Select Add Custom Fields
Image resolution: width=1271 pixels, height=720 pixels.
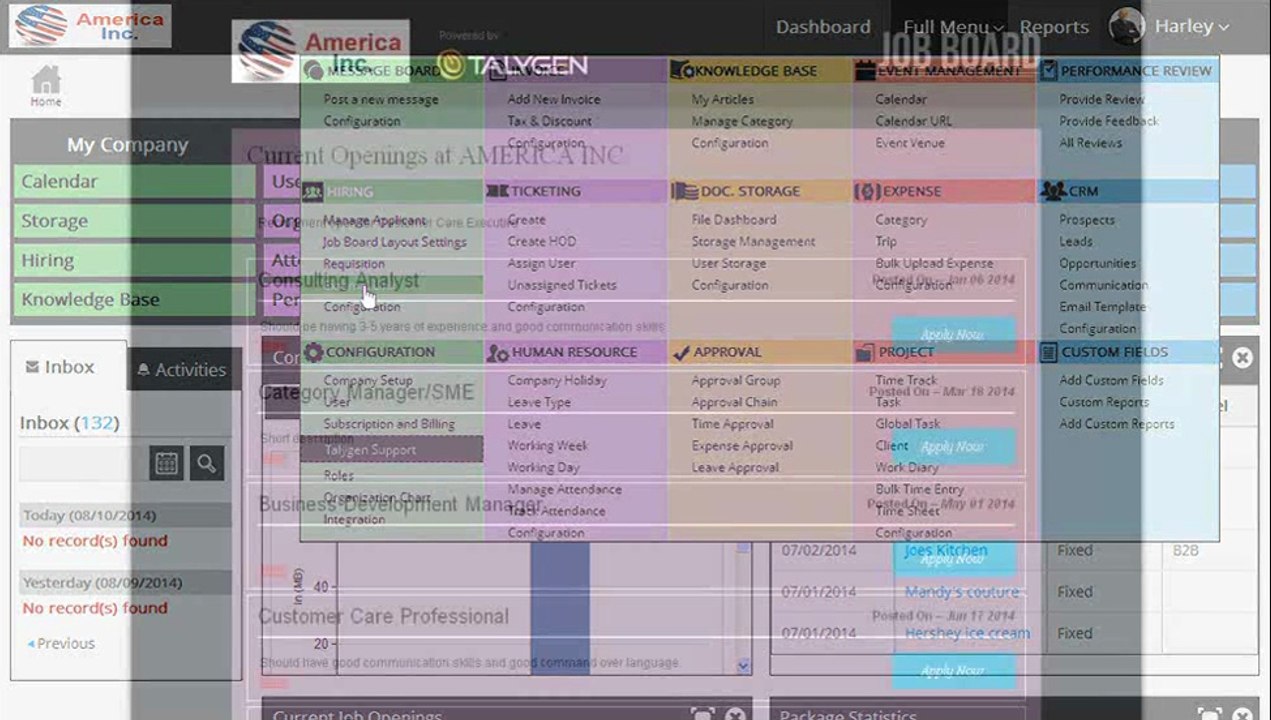point(1111,380)
